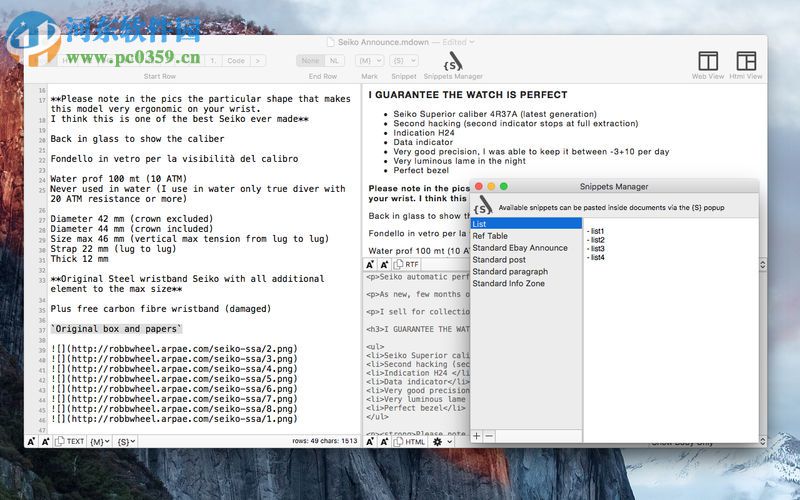The height and width of the screenshot is (500, 800).
Task: Click the '- list4' line in the snippet content
Action: pyautogui.click(x=595, y=257)
